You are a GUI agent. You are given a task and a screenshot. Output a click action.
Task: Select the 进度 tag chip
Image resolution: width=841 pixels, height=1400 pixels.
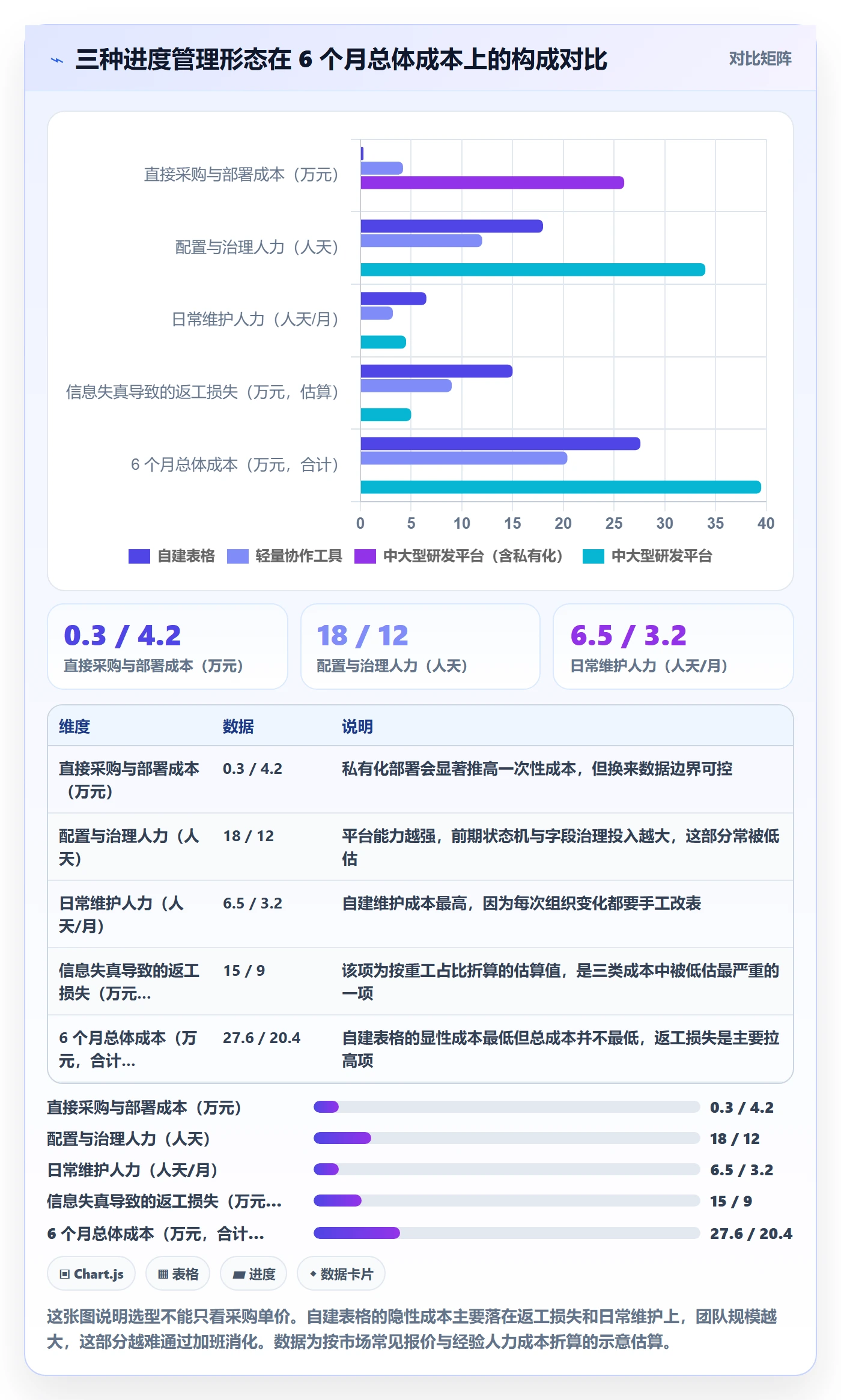[254, 1274]
